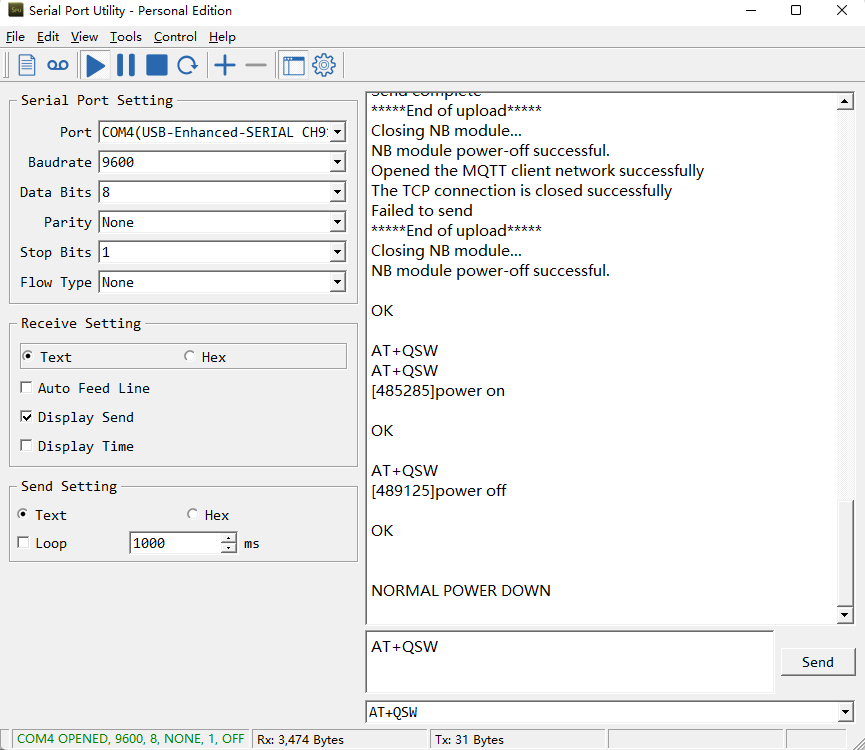The width and height of the screenshot is (865, 750).
Task: Click the [485285]power on log line
Action: click(x=438, y=391)
